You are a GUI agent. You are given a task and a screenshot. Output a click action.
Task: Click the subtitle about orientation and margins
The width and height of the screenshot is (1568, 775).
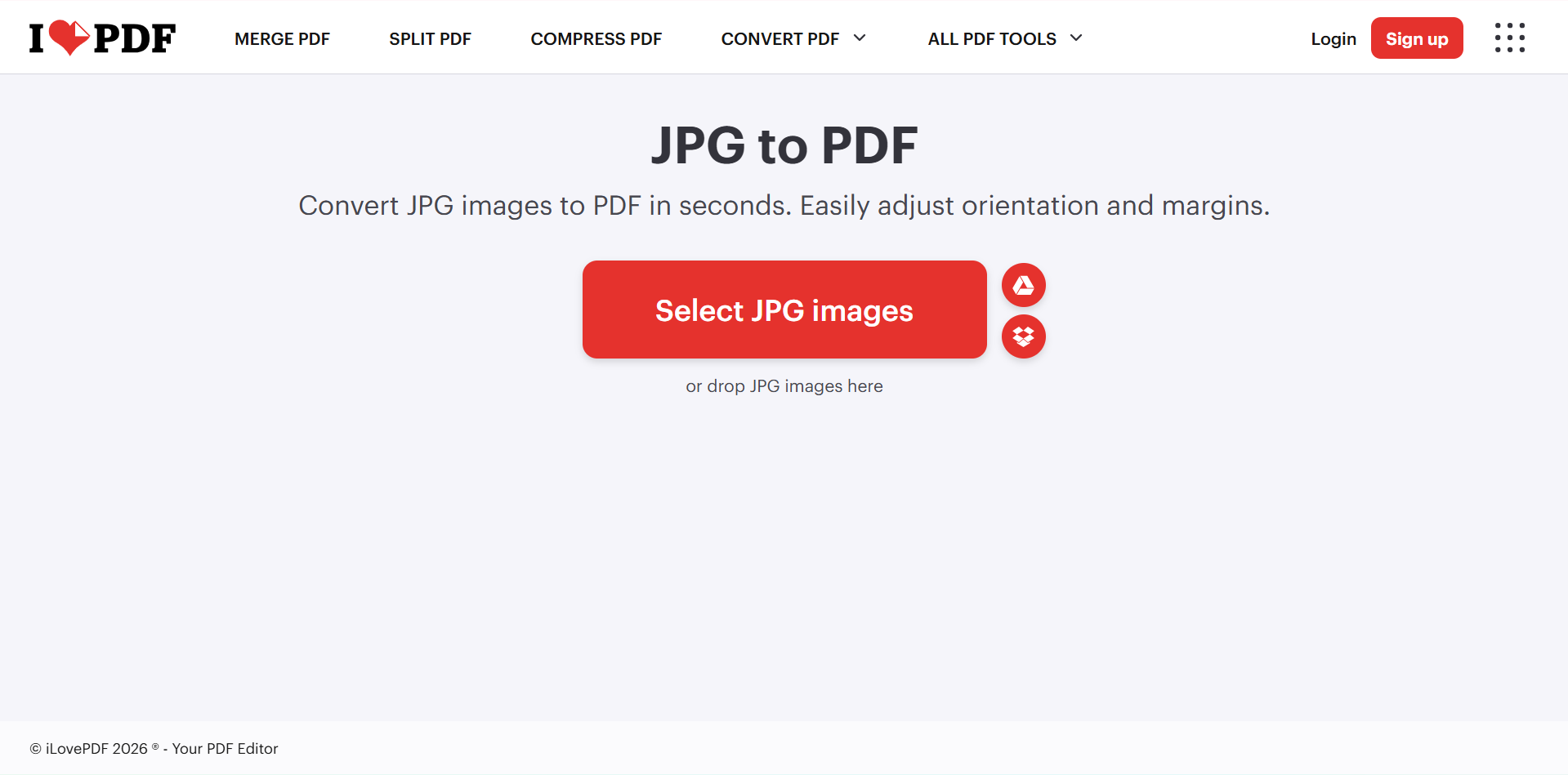tap(784, 206)
